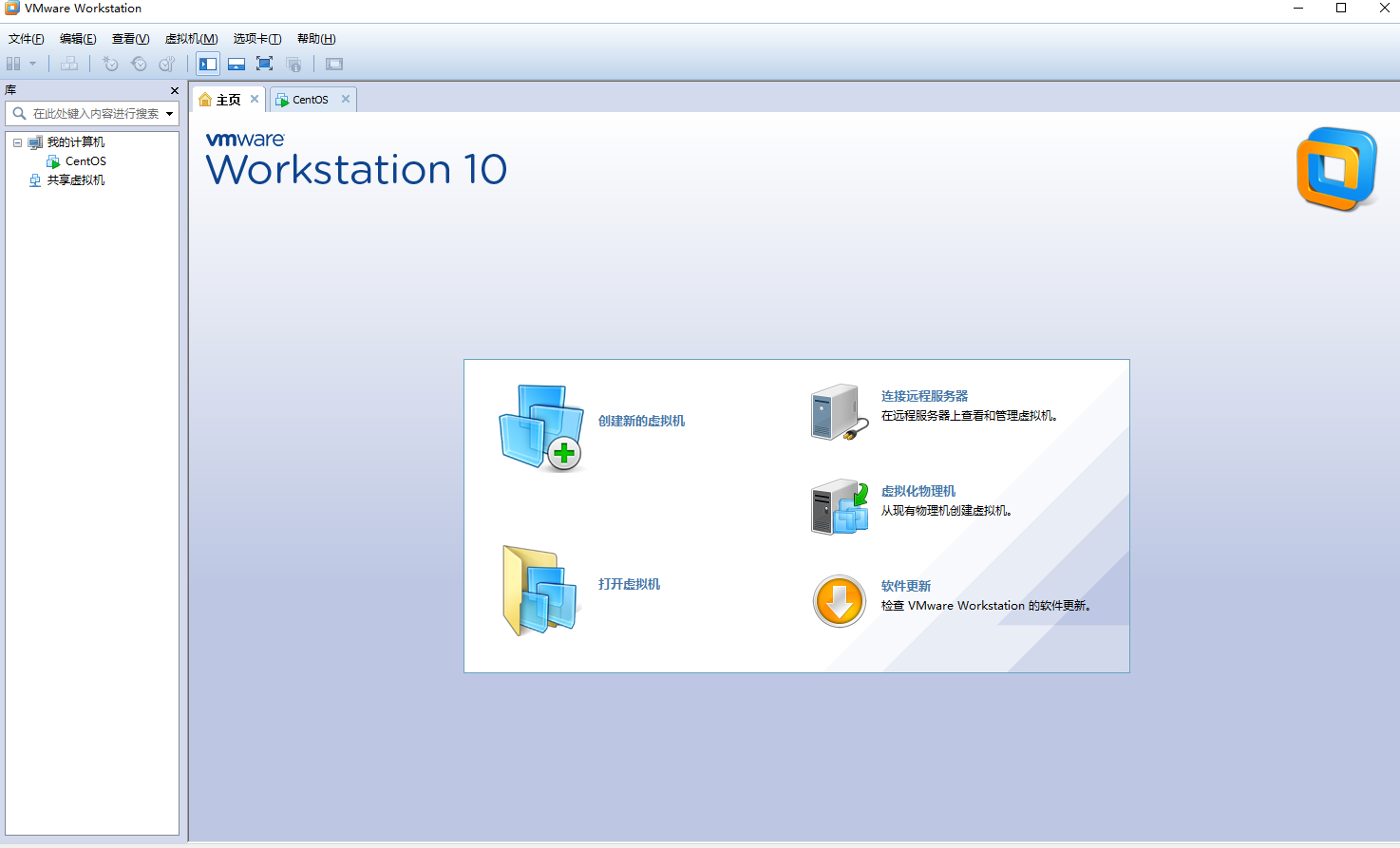The image size is (1400, 848).
Task: Close the 主页 tab
Action: coord(255,99)
